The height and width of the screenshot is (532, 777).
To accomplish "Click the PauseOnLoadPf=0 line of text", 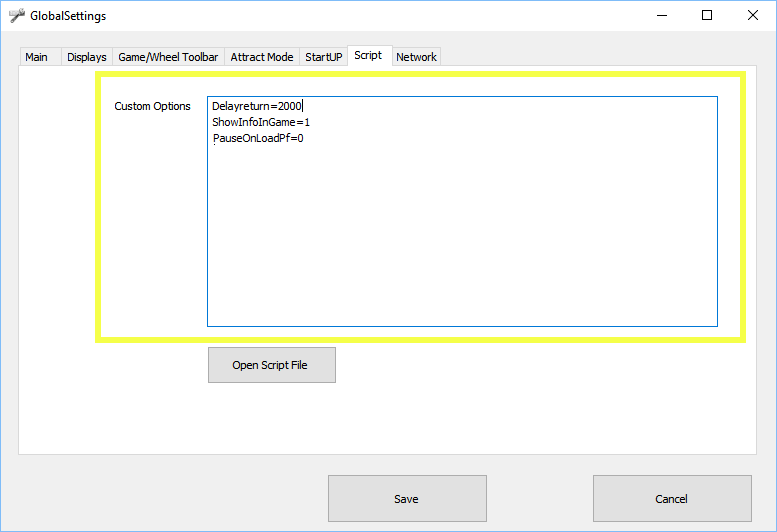I will (258, 138).
